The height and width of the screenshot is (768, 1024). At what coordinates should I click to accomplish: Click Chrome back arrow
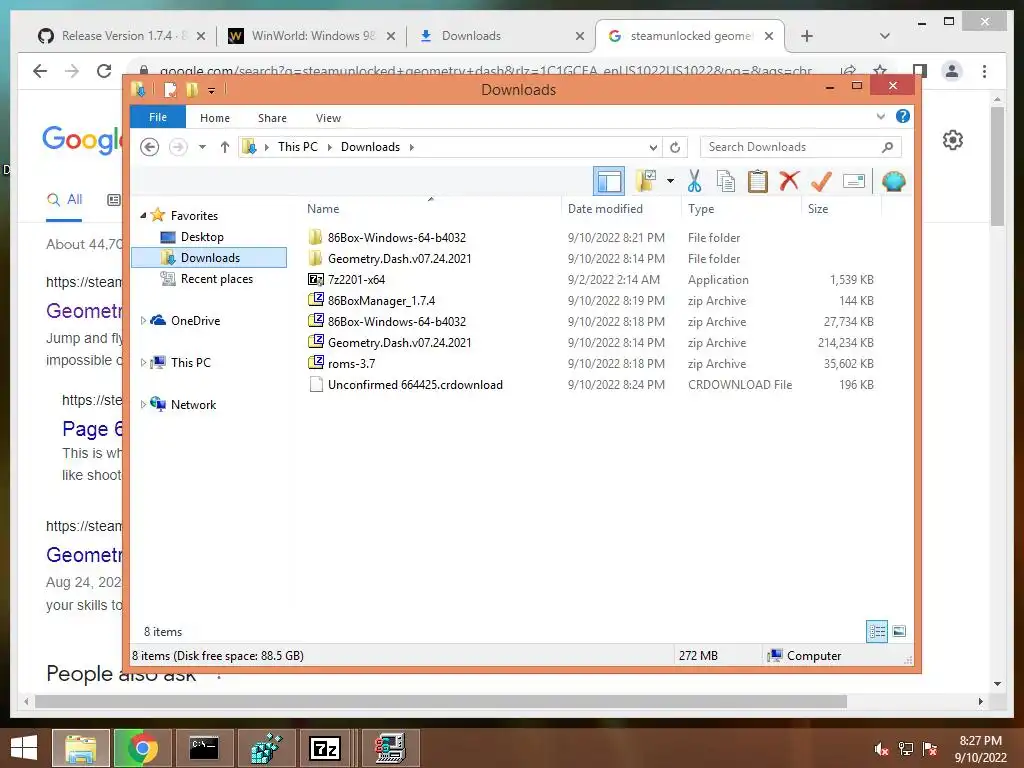(40, 71)
